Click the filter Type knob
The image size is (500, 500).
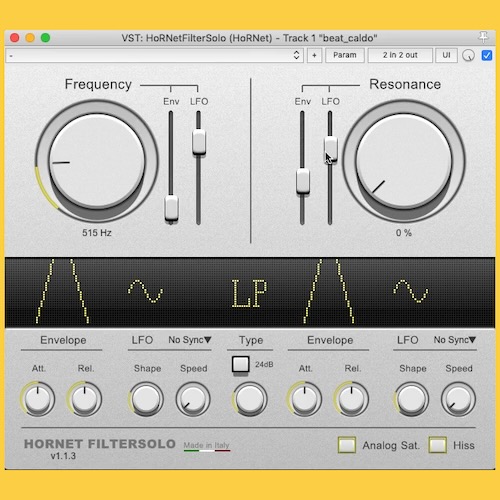250,399
